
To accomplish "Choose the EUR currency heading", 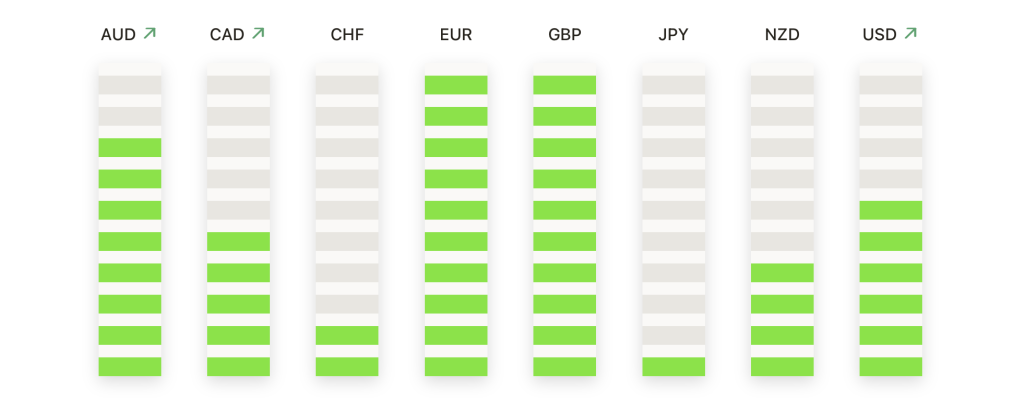I will (x=456, y=35).
